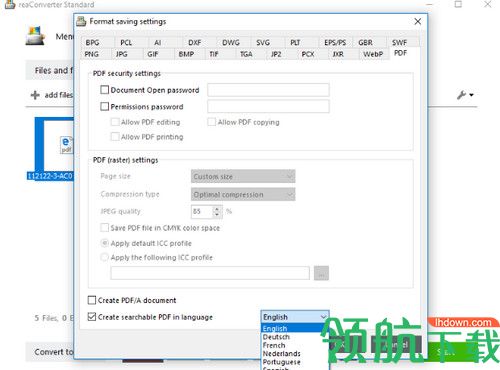Switch to the TIF format tab
This screenshot has width=500, height=370.
(214, 54)
